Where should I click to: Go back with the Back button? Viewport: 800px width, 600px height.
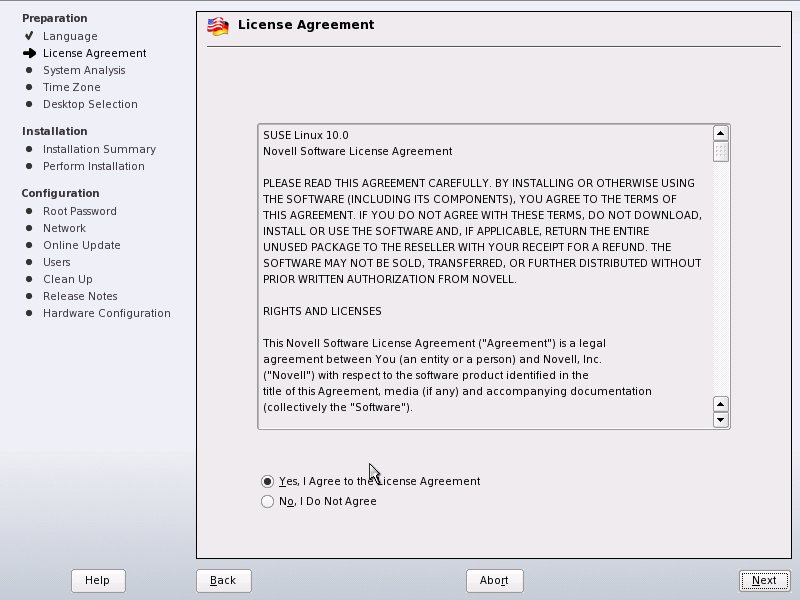coord(223,581)
